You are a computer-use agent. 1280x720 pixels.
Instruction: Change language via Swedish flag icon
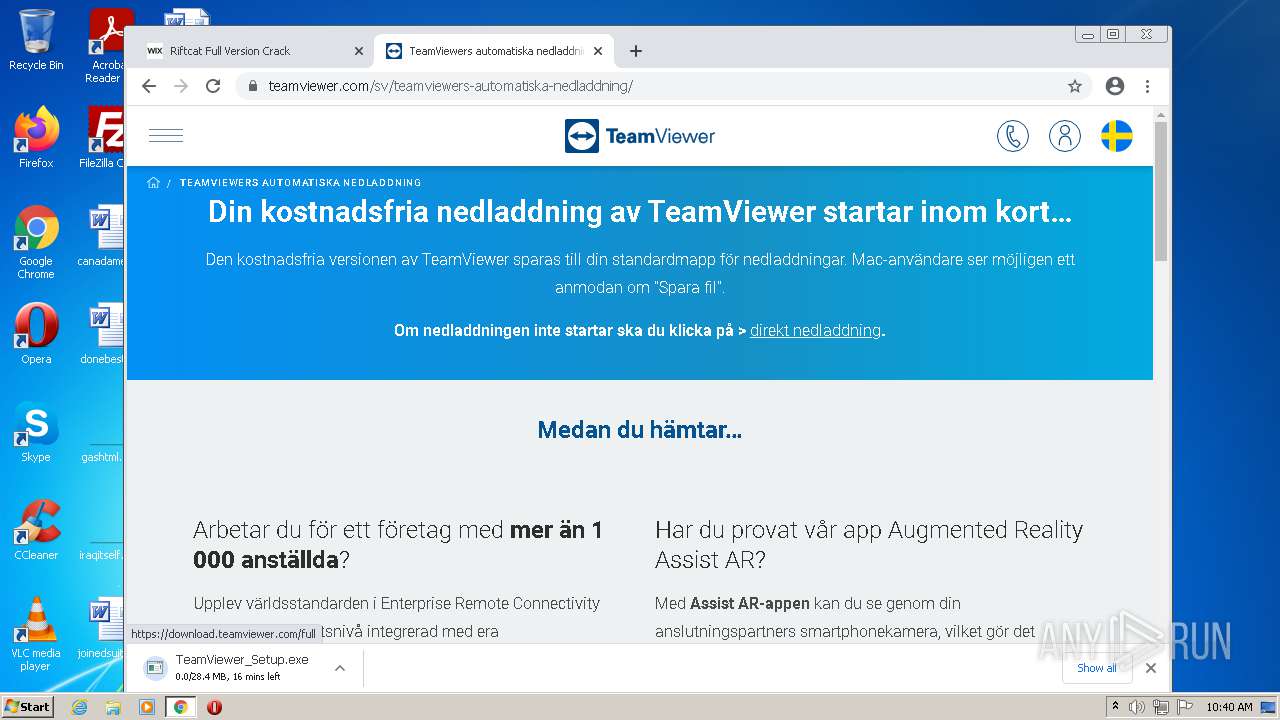[x=1117, y=136]
